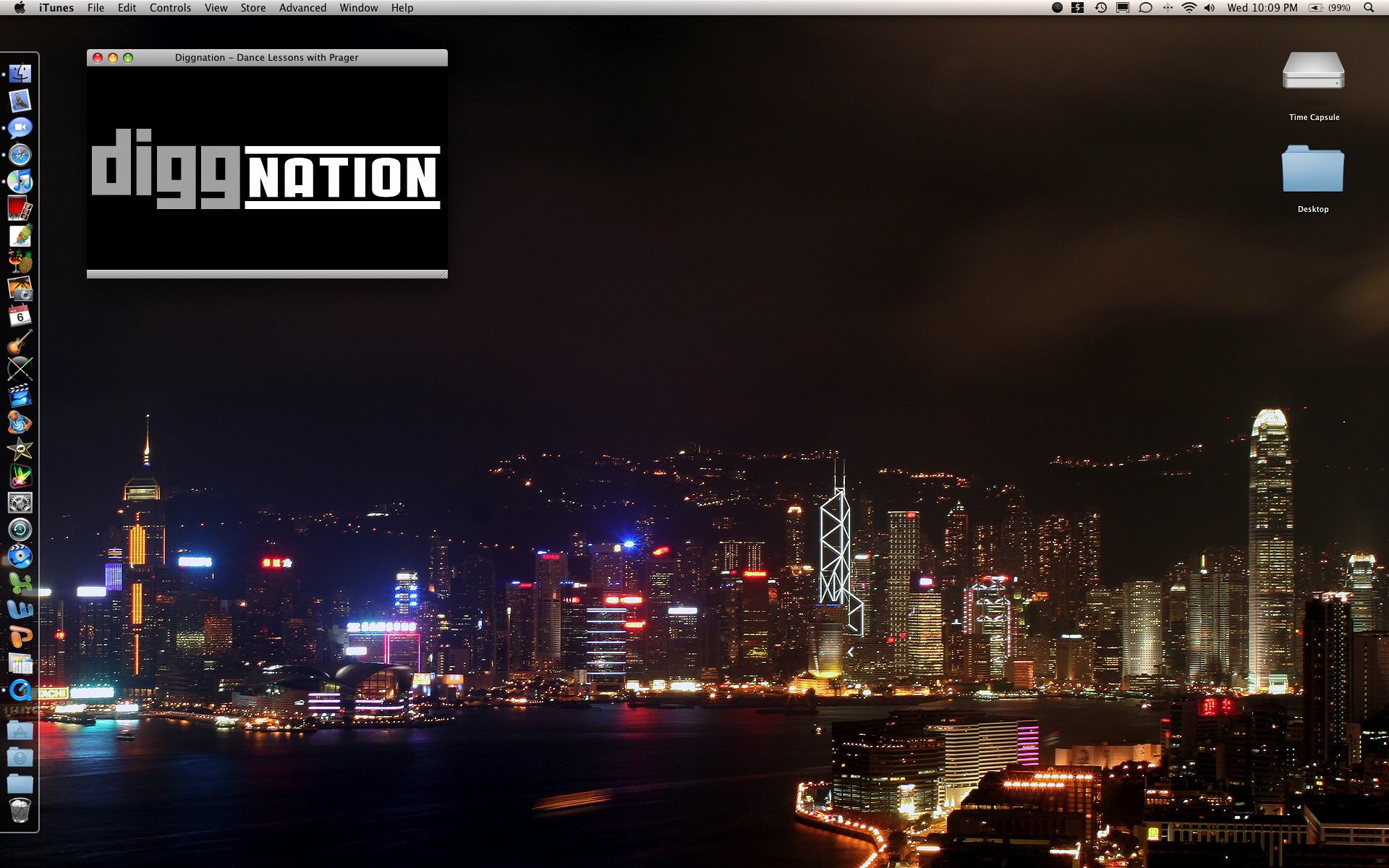The image size is (1389, 868).
Task: Open the volume control in menu bar
Action: click(1210, 8)
